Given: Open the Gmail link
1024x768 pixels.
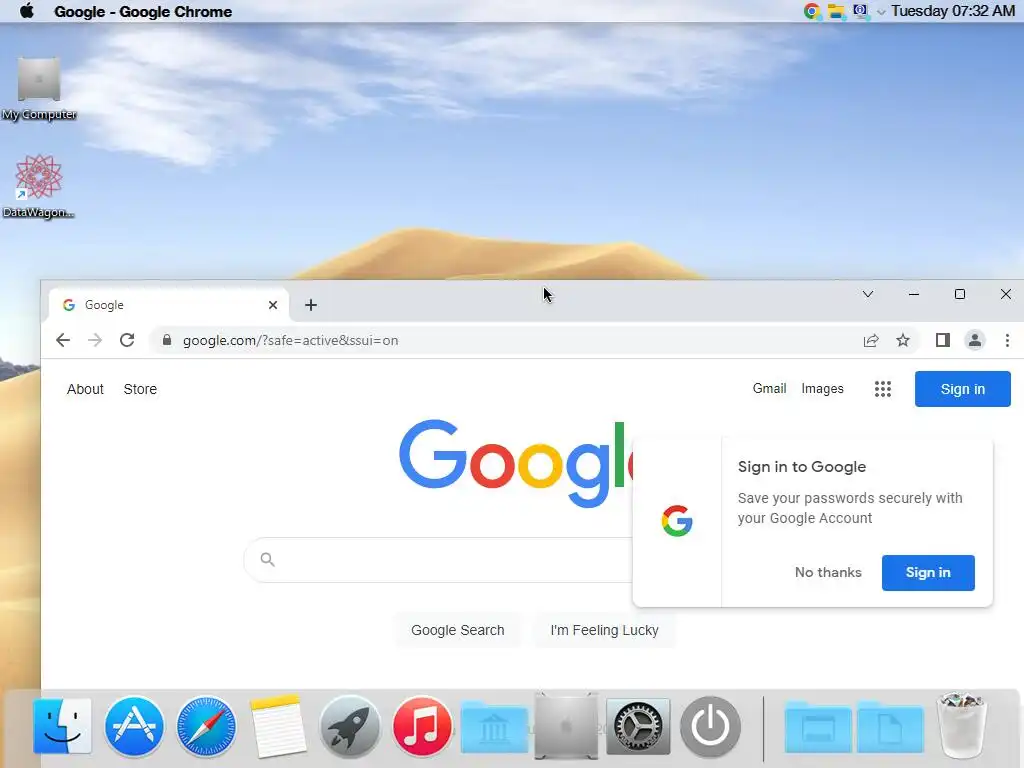Looking at the screenshot, I should click(769, 389).
